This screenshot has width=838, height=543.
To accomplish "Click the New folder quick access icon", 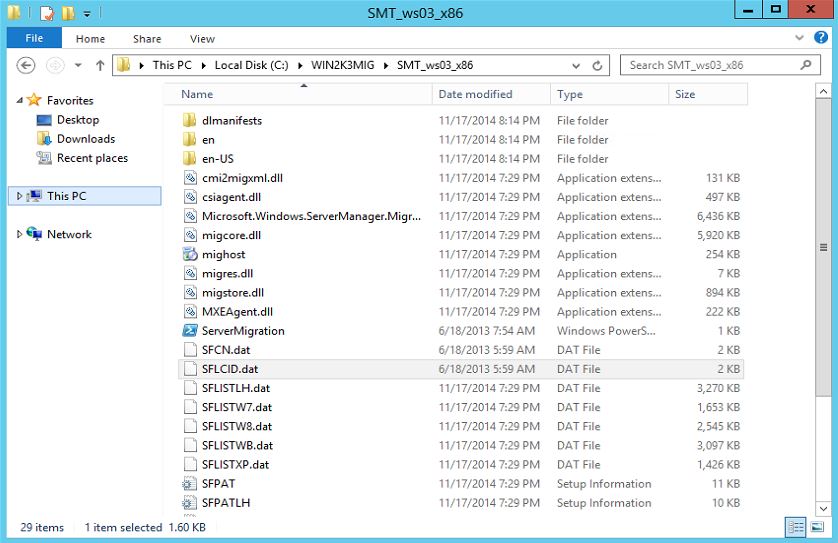I will pos(68,12).
